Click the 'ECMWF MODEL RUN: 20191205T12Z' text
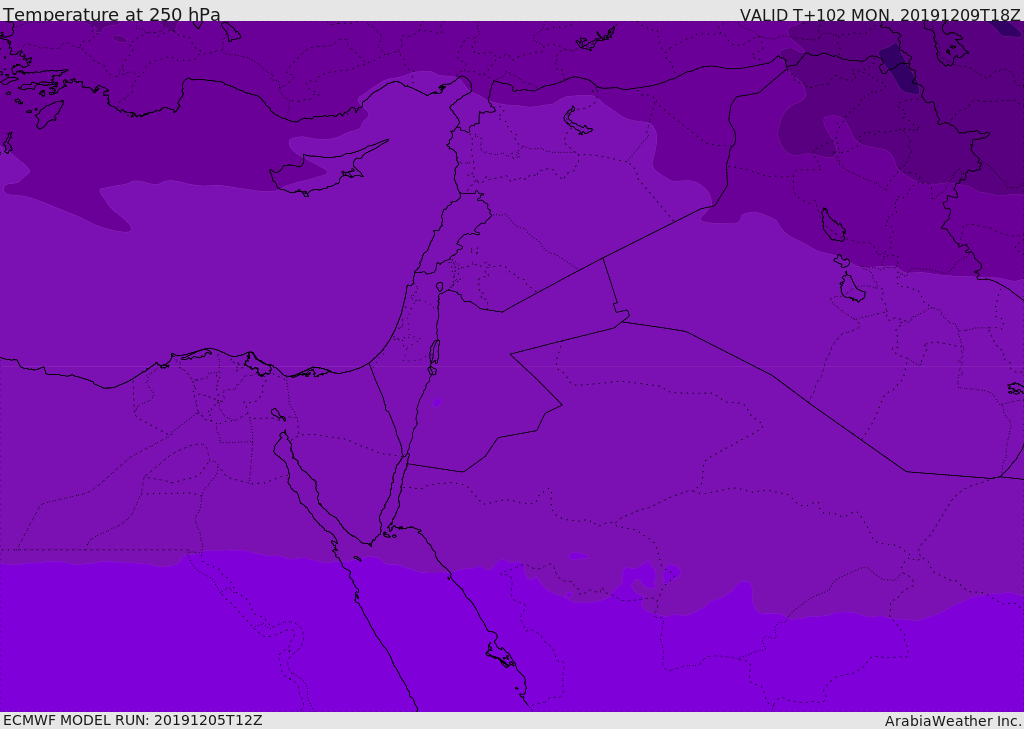This screenshot has width=1024, height=729. coord(133,720)
